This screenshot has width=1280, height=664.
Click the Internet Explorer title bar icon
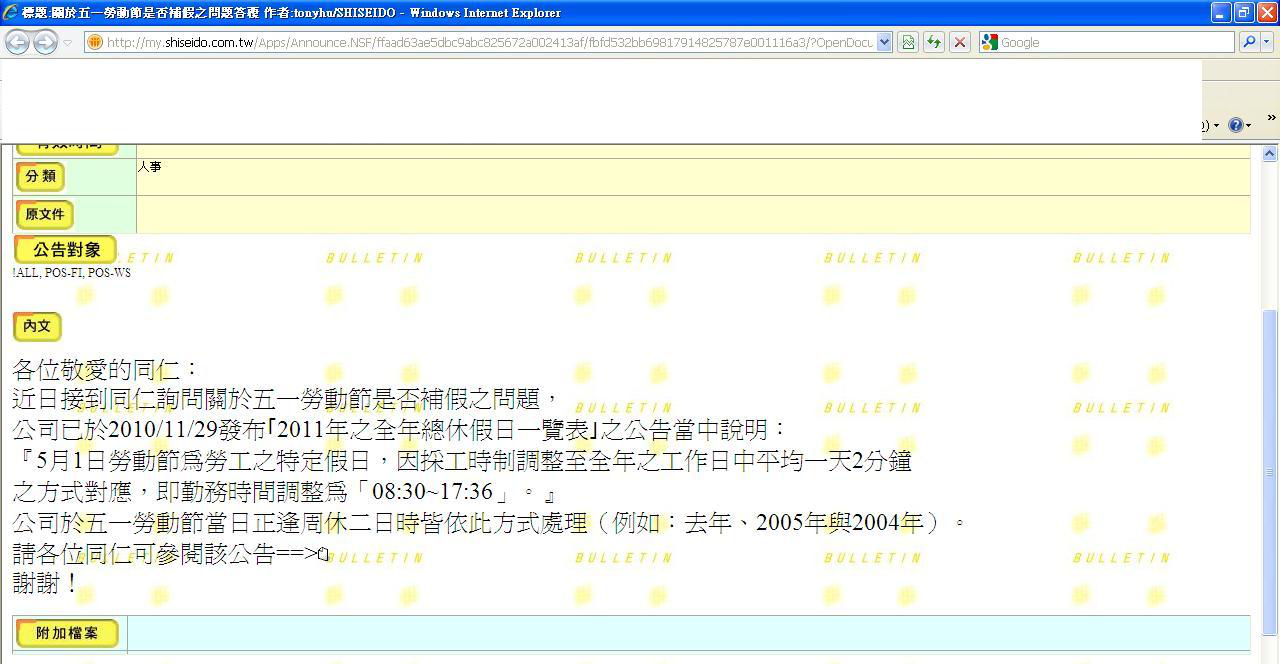point(11,13)
